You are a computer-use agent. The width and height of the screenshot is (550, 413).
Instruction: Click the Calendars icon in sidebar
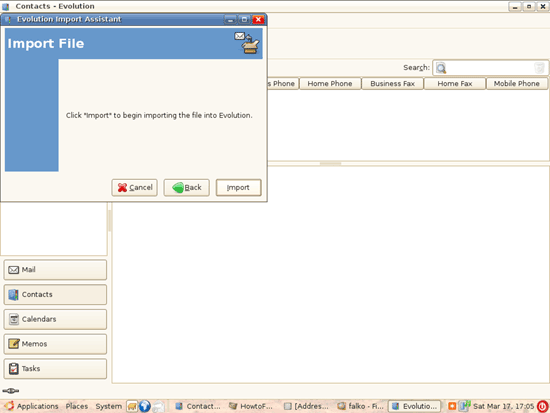[14, 319]
